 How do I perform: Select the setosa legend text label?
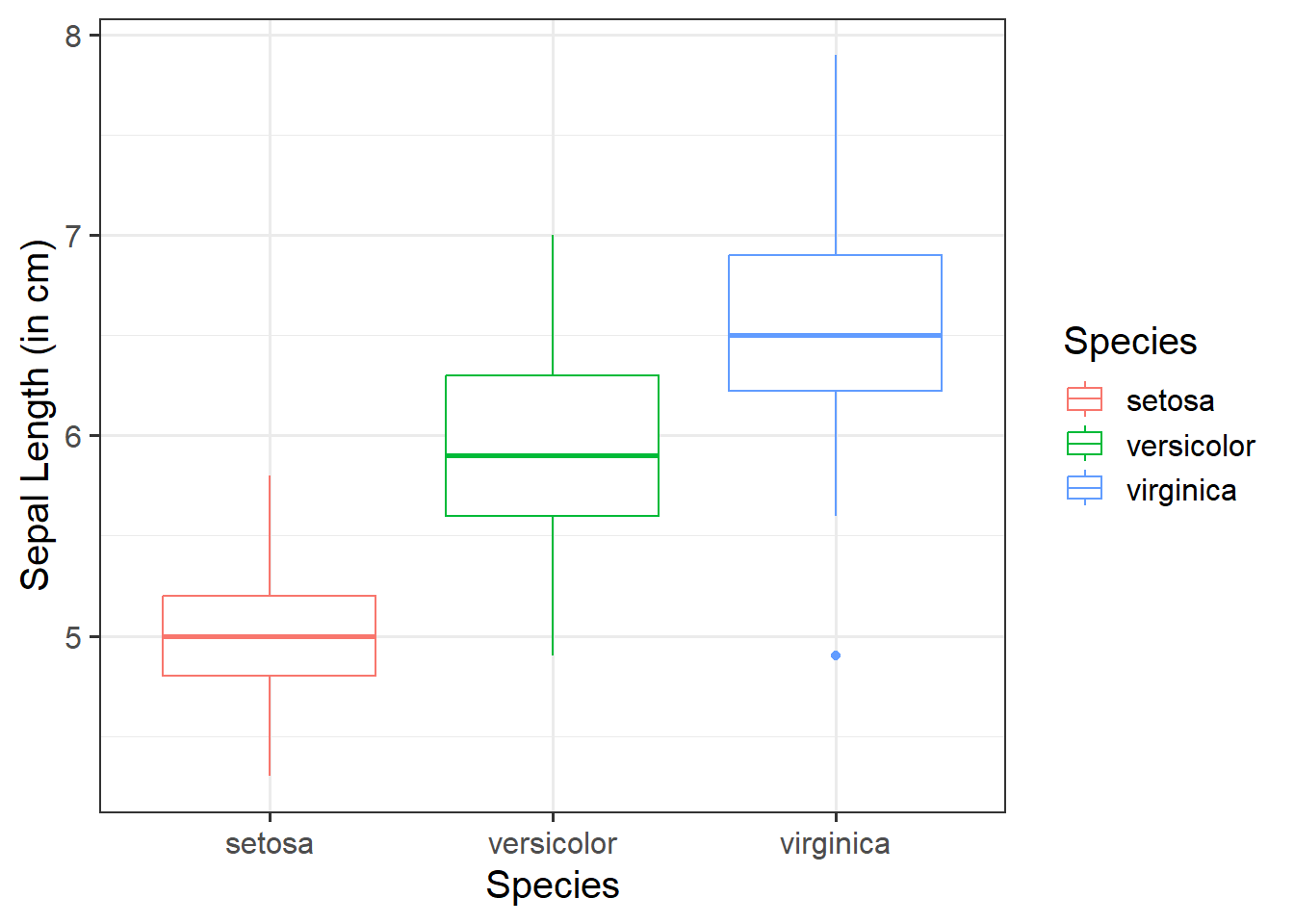(x=1170, y=400)
